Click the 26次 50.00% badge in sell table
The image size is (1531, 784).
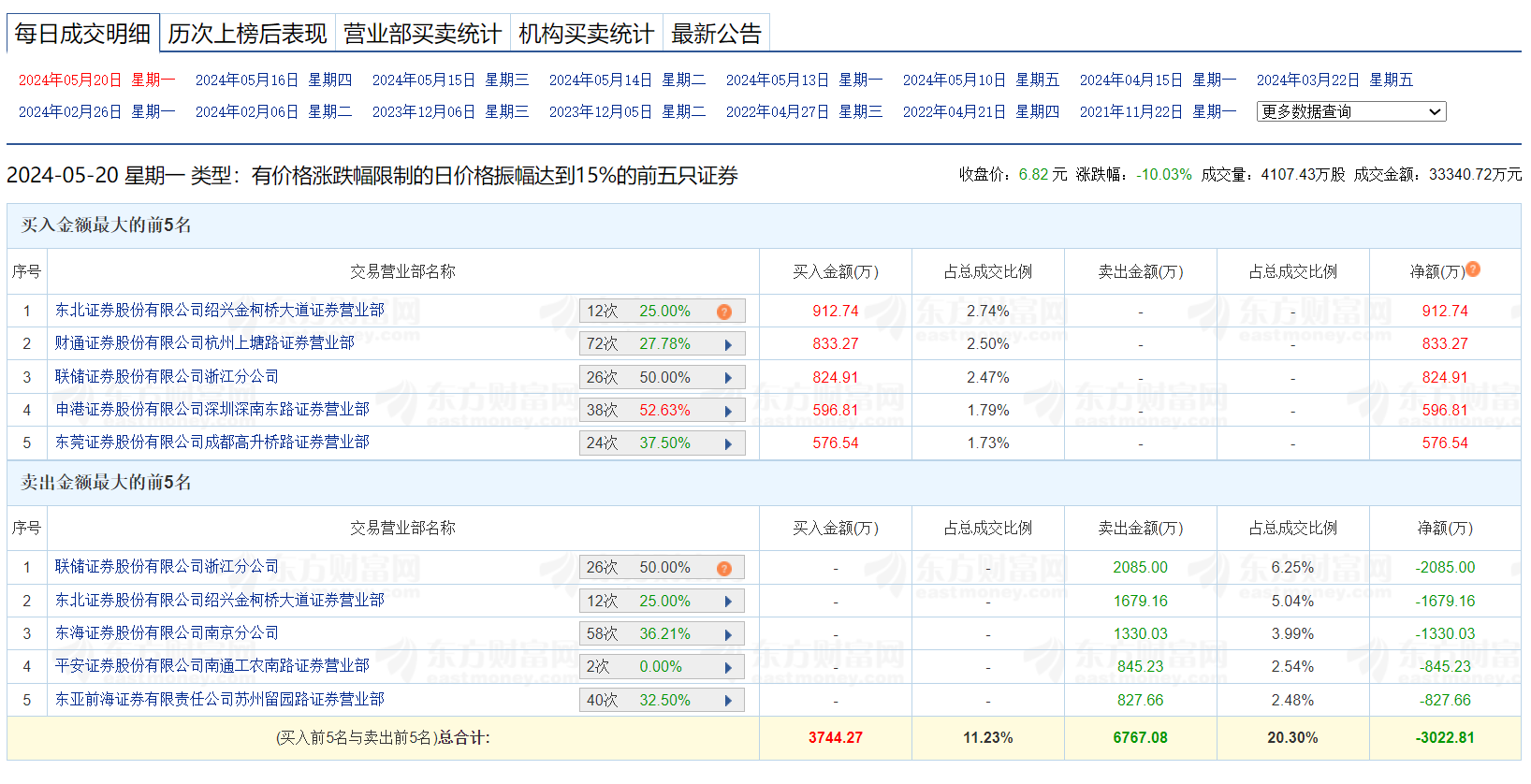[663, 568]
